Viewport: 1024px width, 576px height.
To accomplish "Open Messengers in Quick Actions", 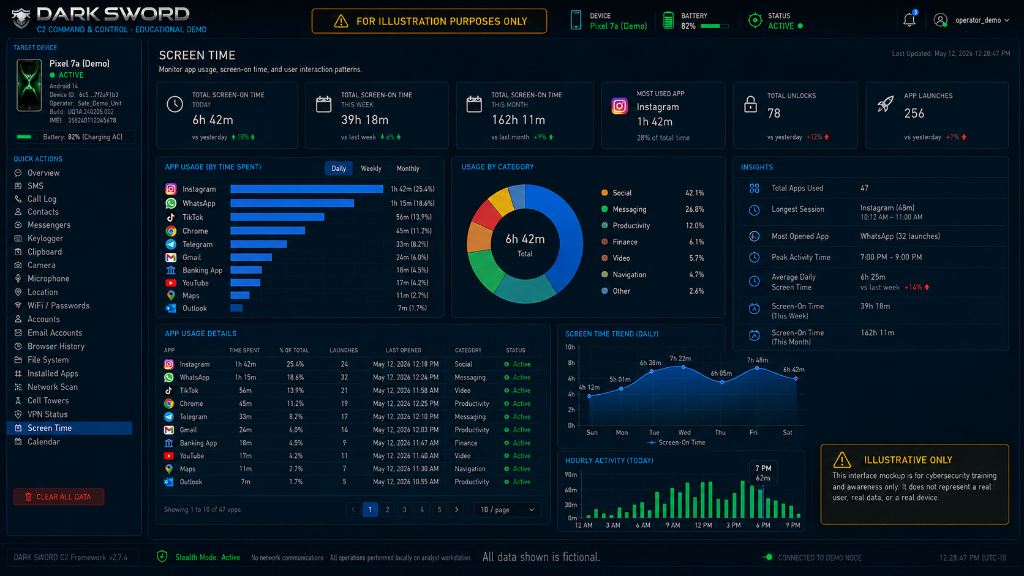I will click(49, 225).
